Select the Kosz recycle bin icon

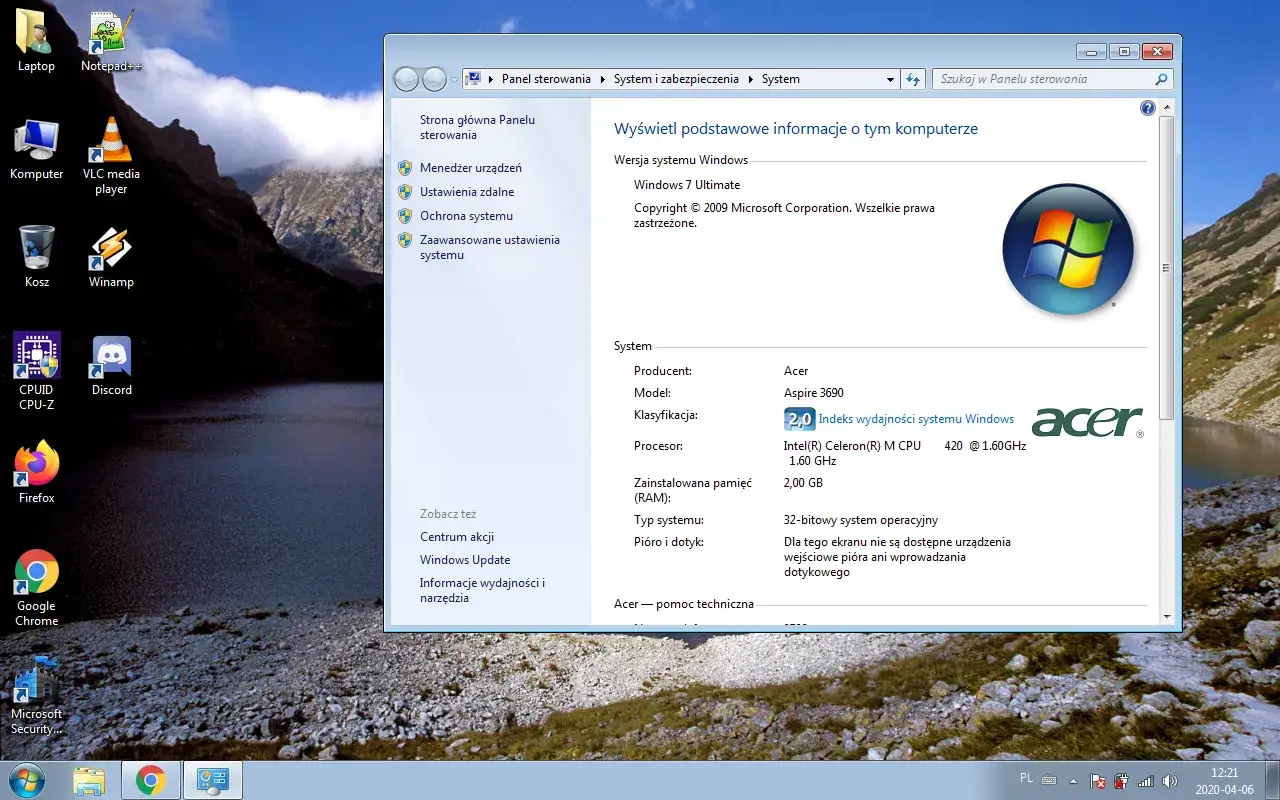coord(36,256)
